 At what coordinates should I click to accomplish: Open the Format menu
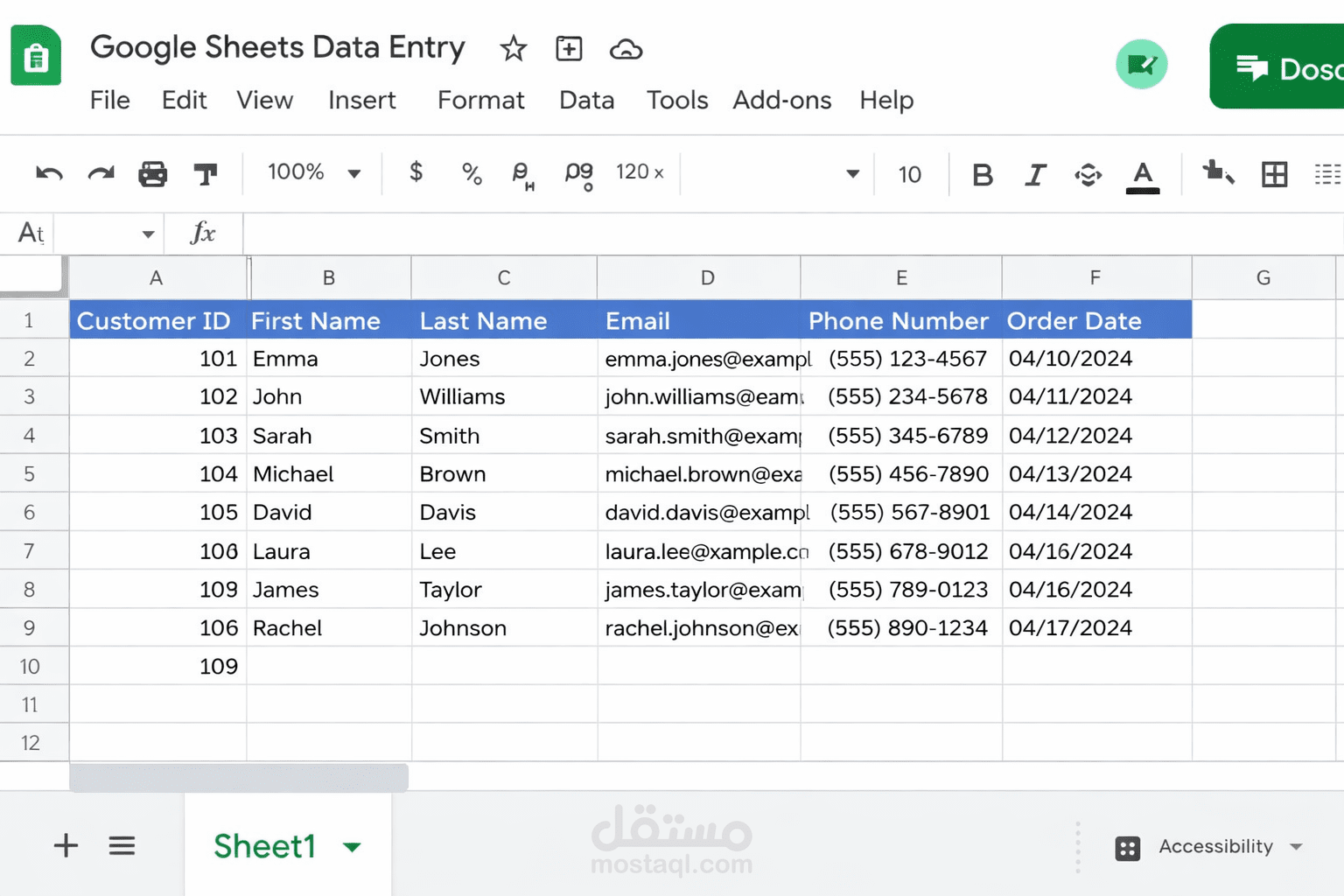tap(481, 101)
